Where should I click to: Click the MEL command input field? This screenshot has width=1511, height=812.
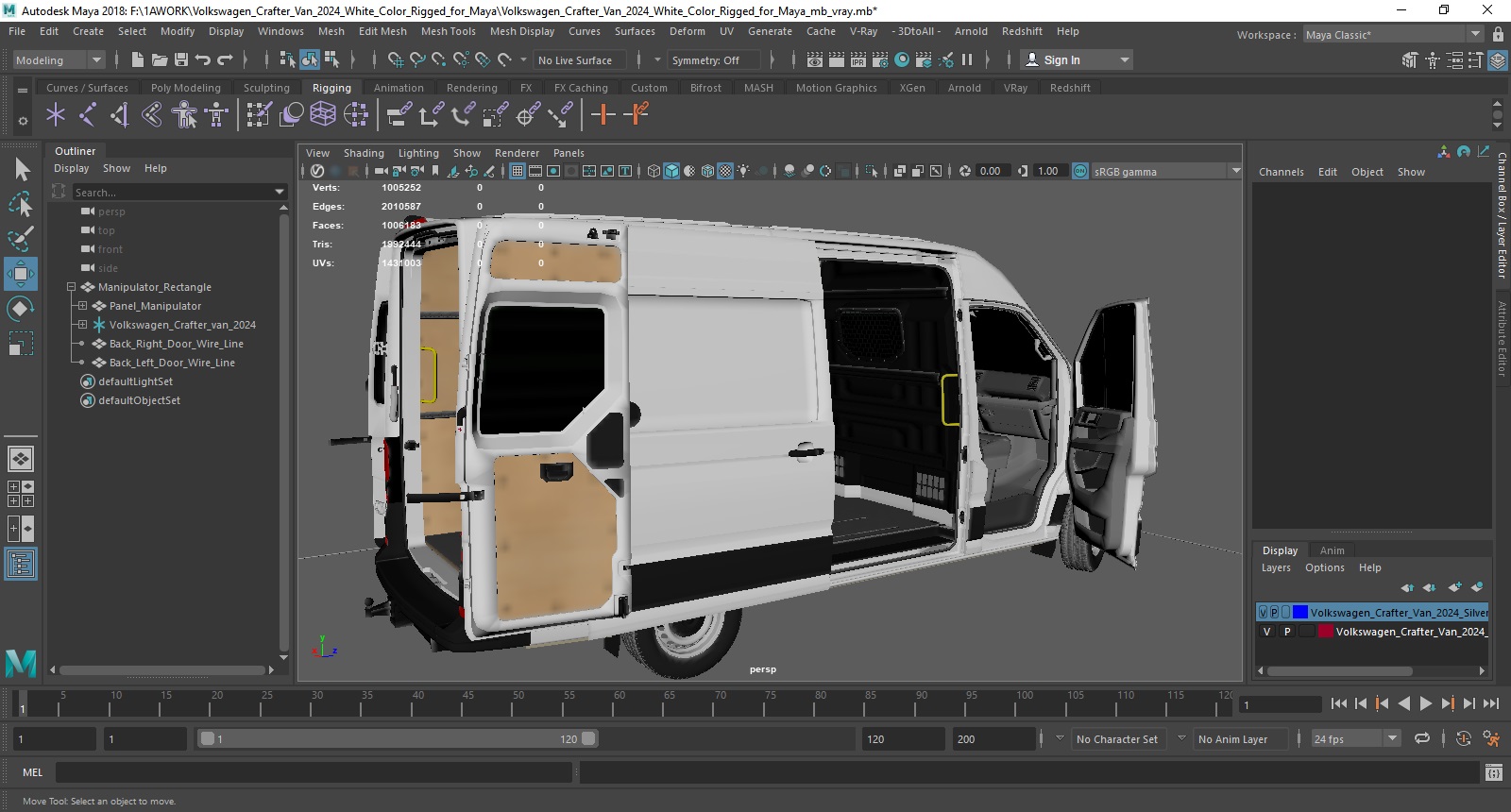tap(314, 772)
